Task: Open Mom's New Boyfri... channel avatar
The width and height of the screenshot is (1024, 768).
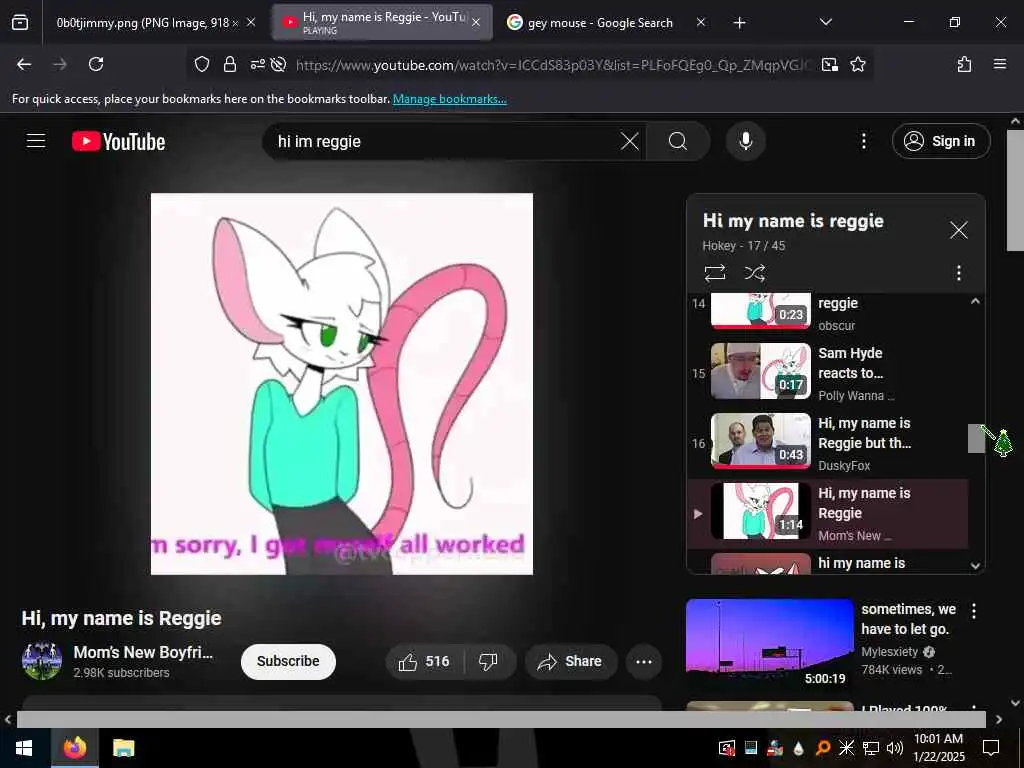Action: pyautogui.click(x=42, y=661)
